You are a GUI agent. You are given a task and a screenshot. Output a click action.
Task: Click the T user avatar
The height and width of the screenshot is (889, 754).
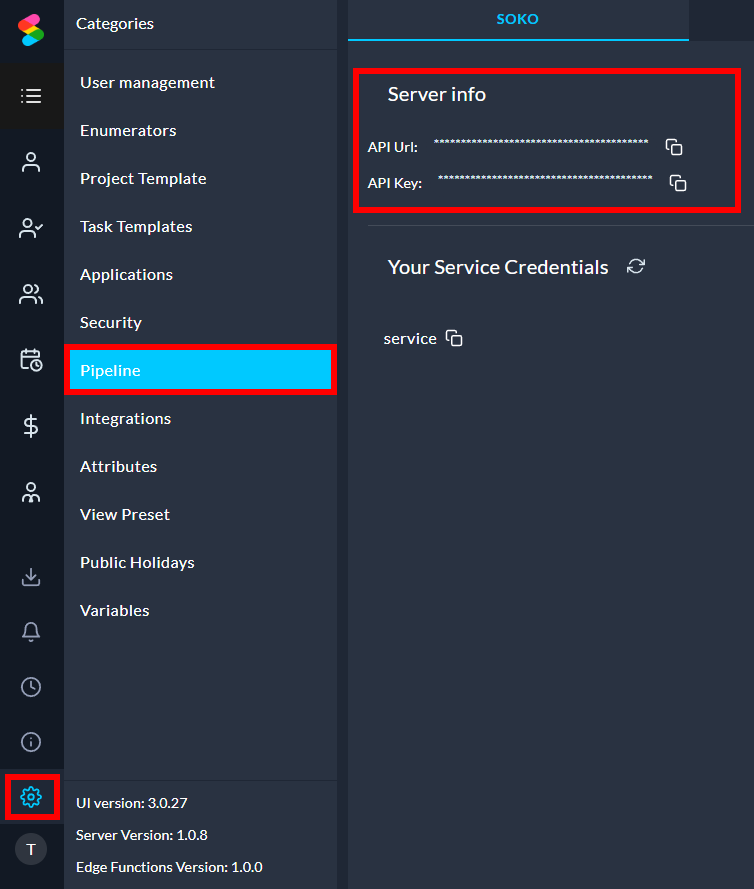pyautogui.click(x=31, y=849)
